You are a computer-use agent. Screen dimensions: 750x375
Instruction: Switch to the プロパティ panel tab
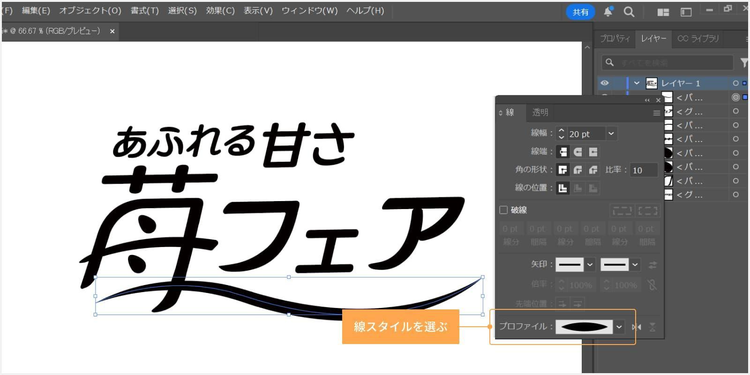click(x=615, y=39)
